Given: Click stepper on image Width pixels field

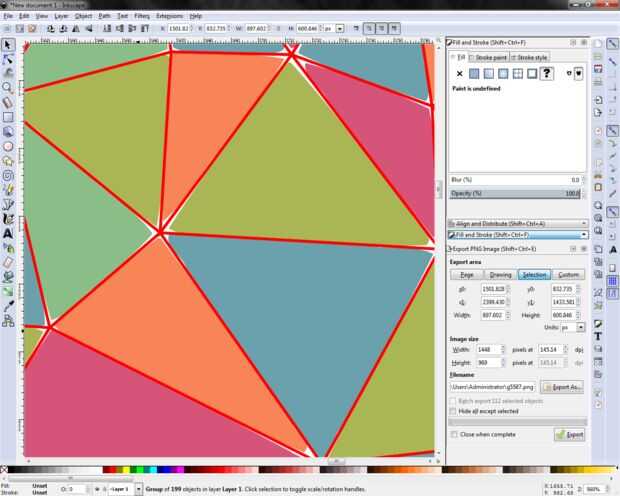Looking at the screenshot, I should coord(503,350).
